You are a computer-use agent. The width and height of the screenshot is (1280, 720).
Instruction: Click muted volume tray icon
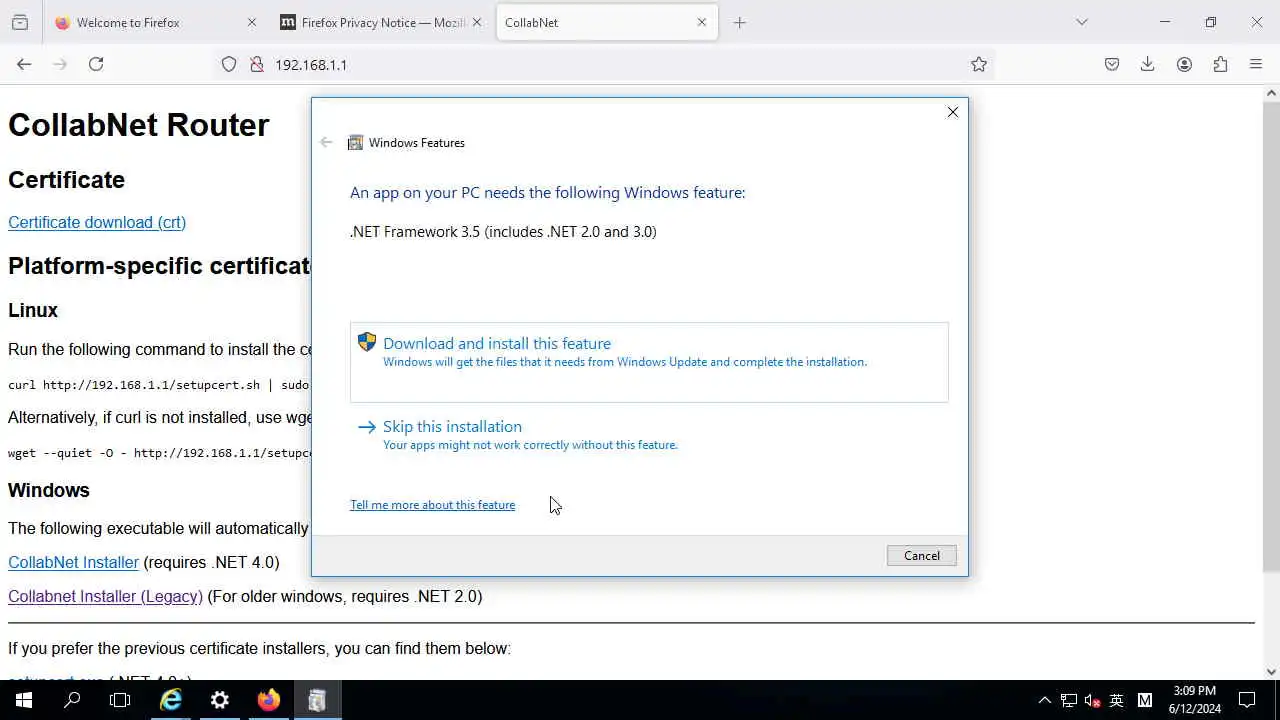pos(1092,700)
